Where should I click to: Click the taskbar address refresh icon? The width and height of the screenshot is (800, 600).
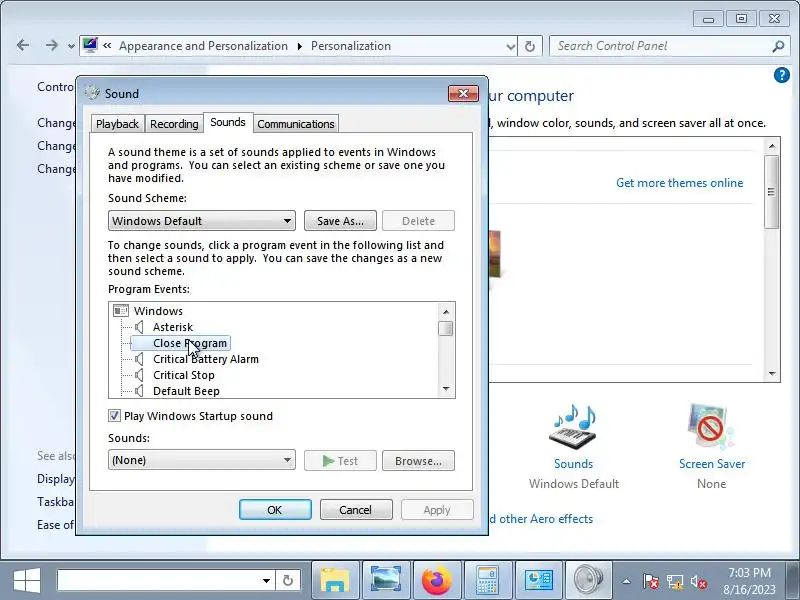point(288,581)
